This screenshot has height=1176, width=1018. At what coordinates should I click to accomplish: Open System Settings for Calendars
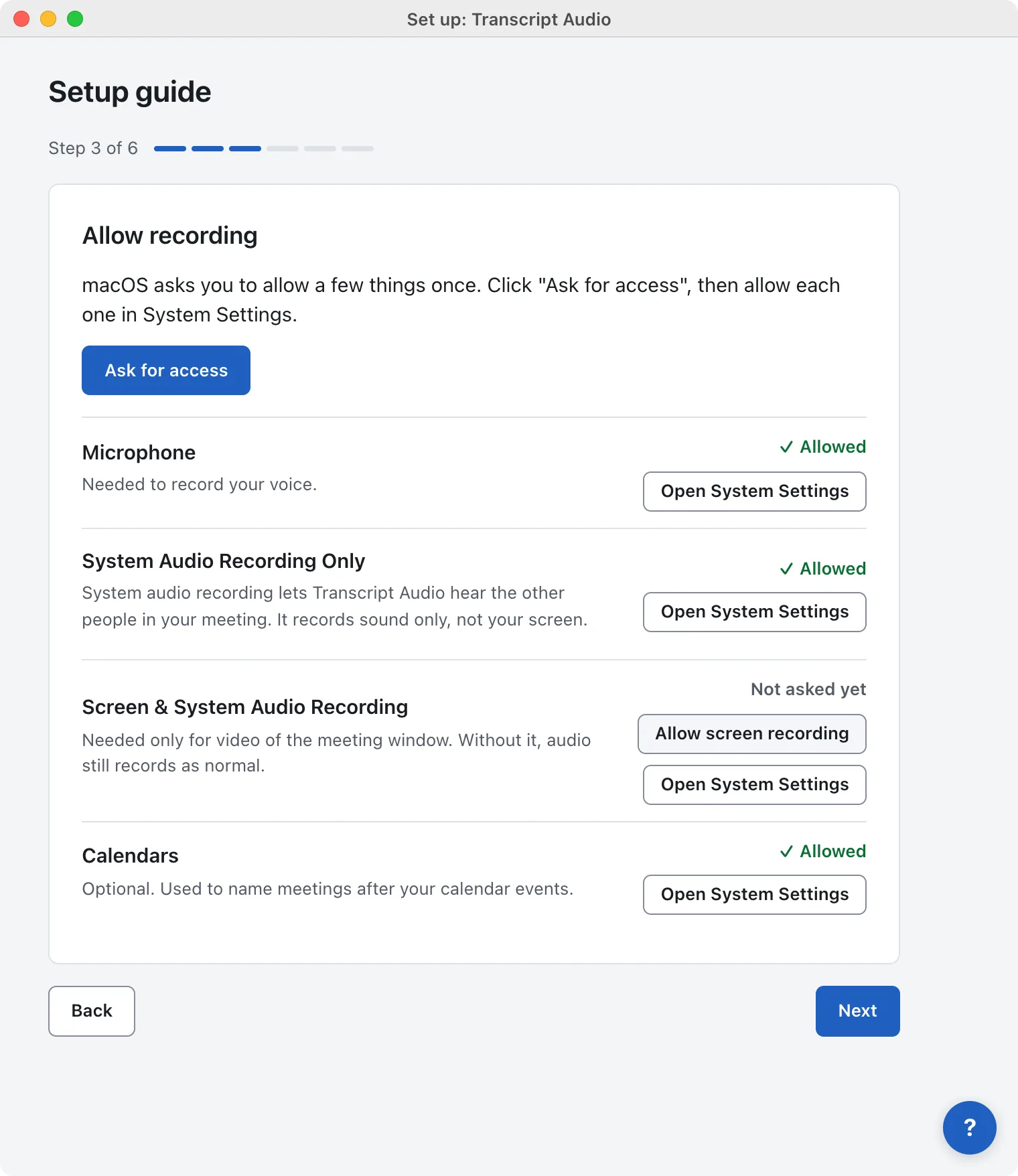755,895
